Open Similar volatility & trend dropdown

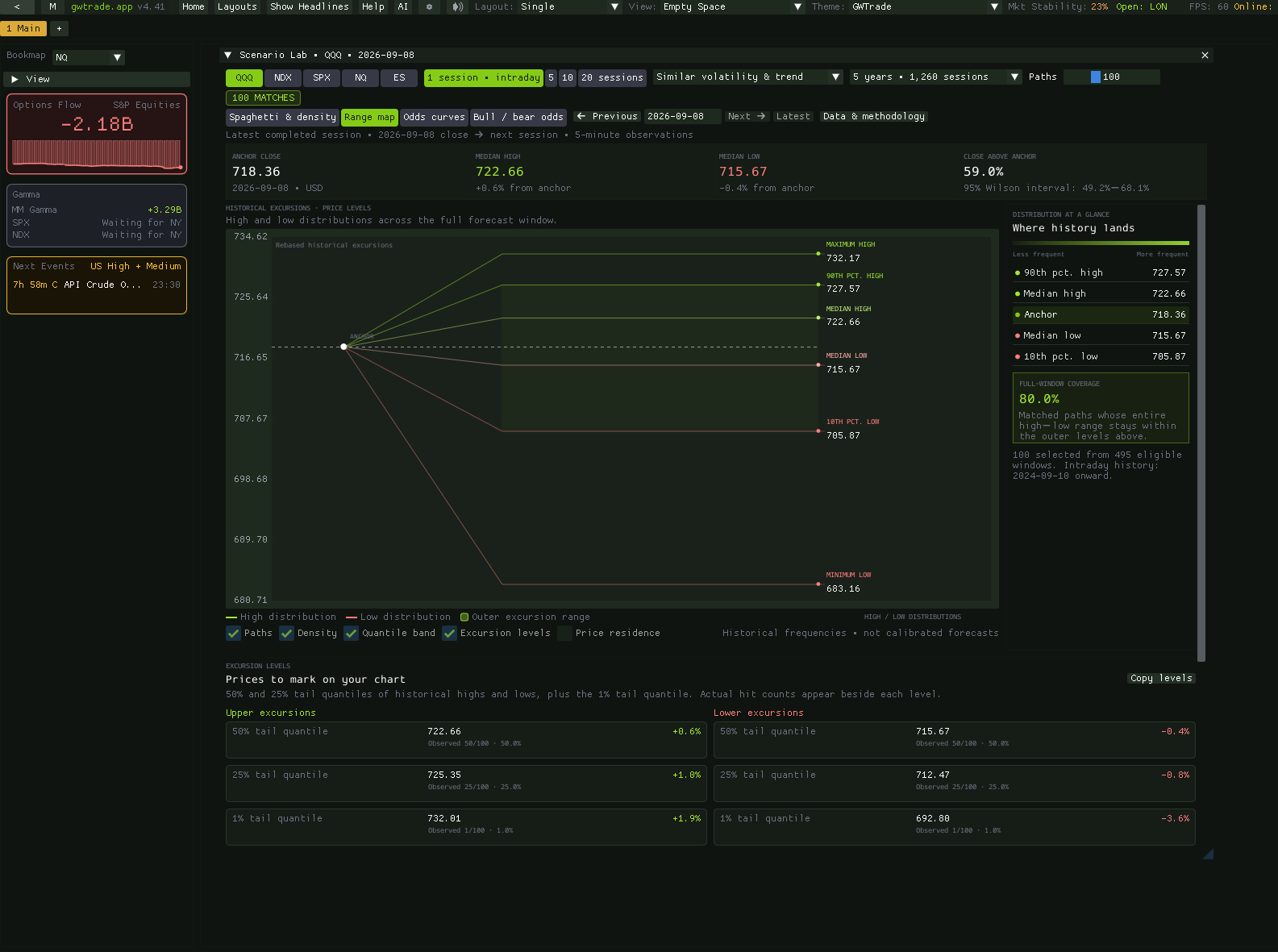point(747,77)
